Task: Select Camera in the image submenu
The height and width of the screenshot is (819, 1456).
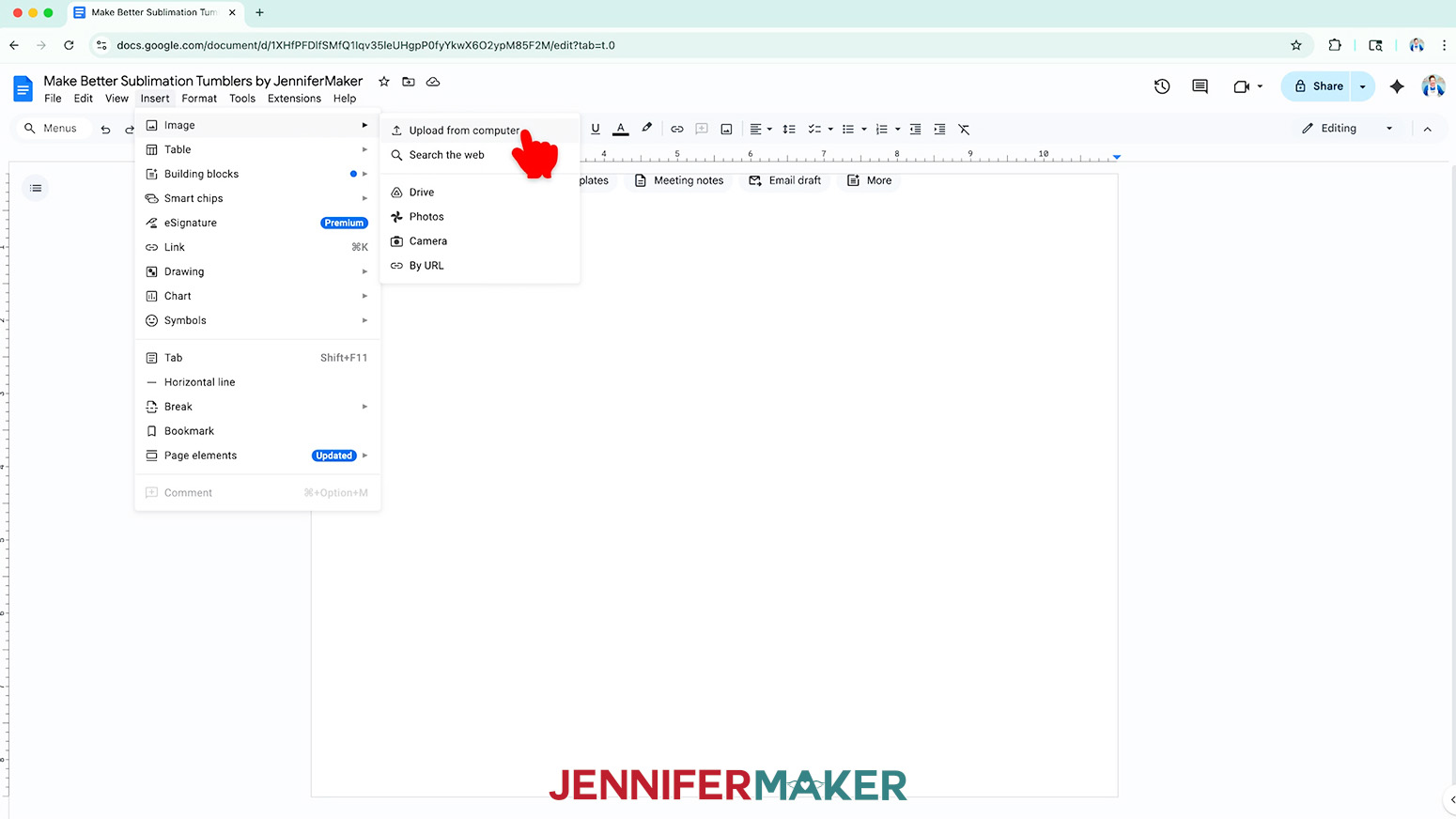Action: (x=479, y=241)
